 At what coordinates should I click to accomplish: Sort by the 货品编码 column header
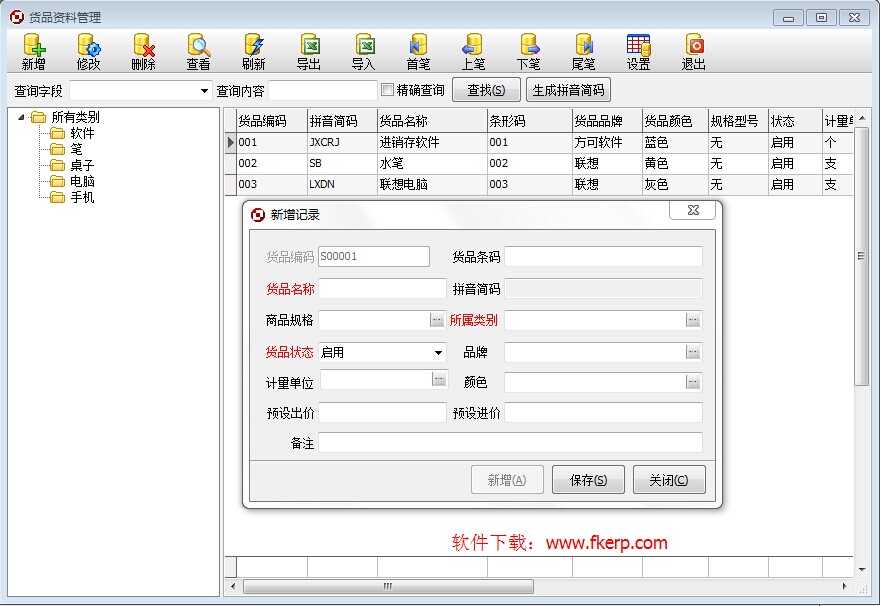272,121
